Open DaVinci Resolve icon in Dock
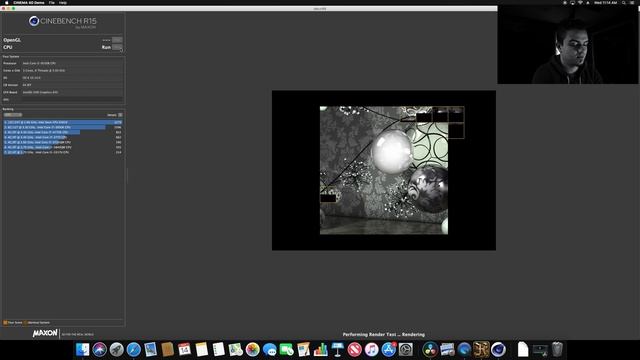The width and height of the screenshot is (640, 360). click(430, 350)
